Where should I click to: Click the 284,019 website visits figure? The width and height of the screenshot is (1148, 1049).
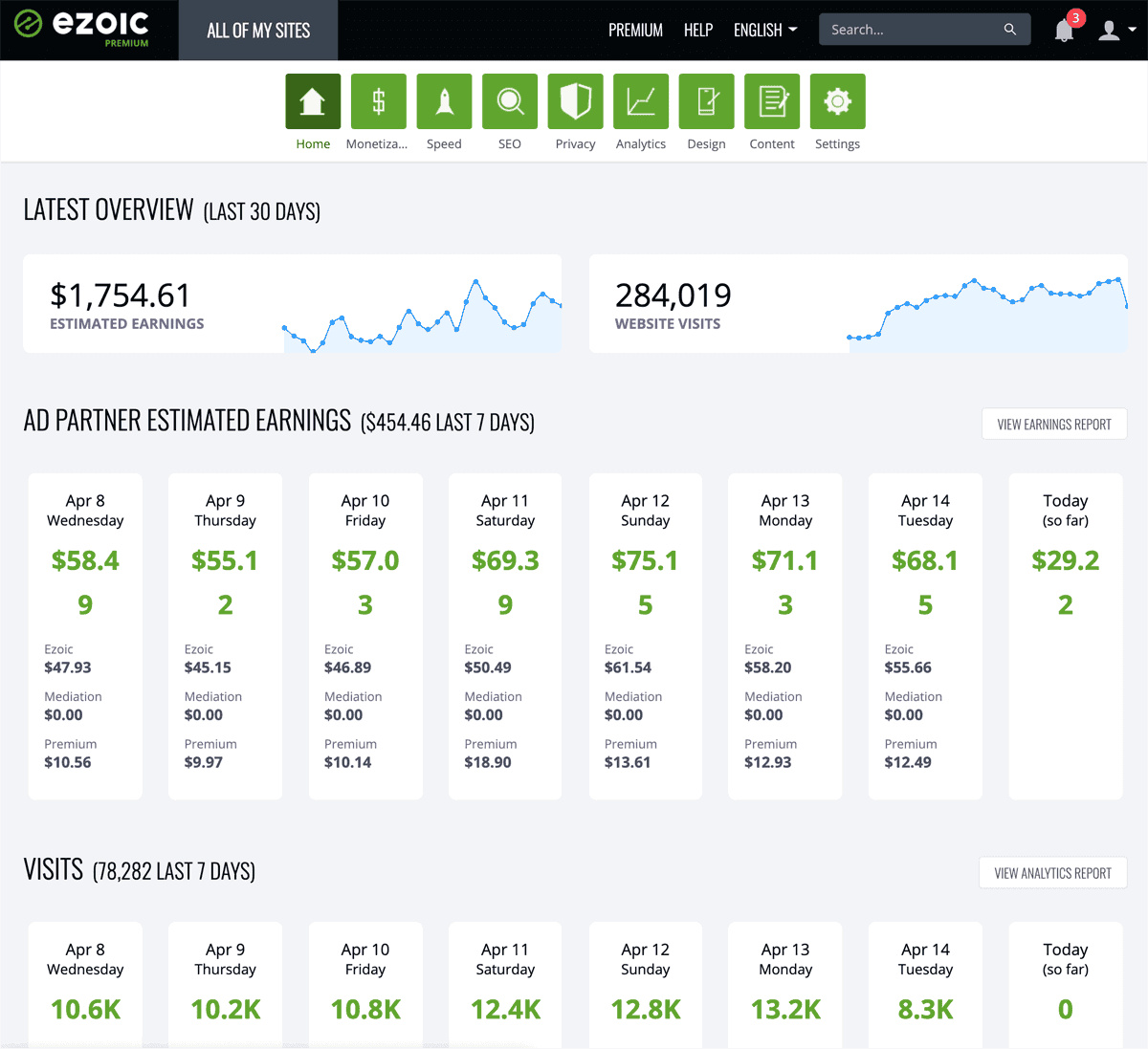[673, 295]
